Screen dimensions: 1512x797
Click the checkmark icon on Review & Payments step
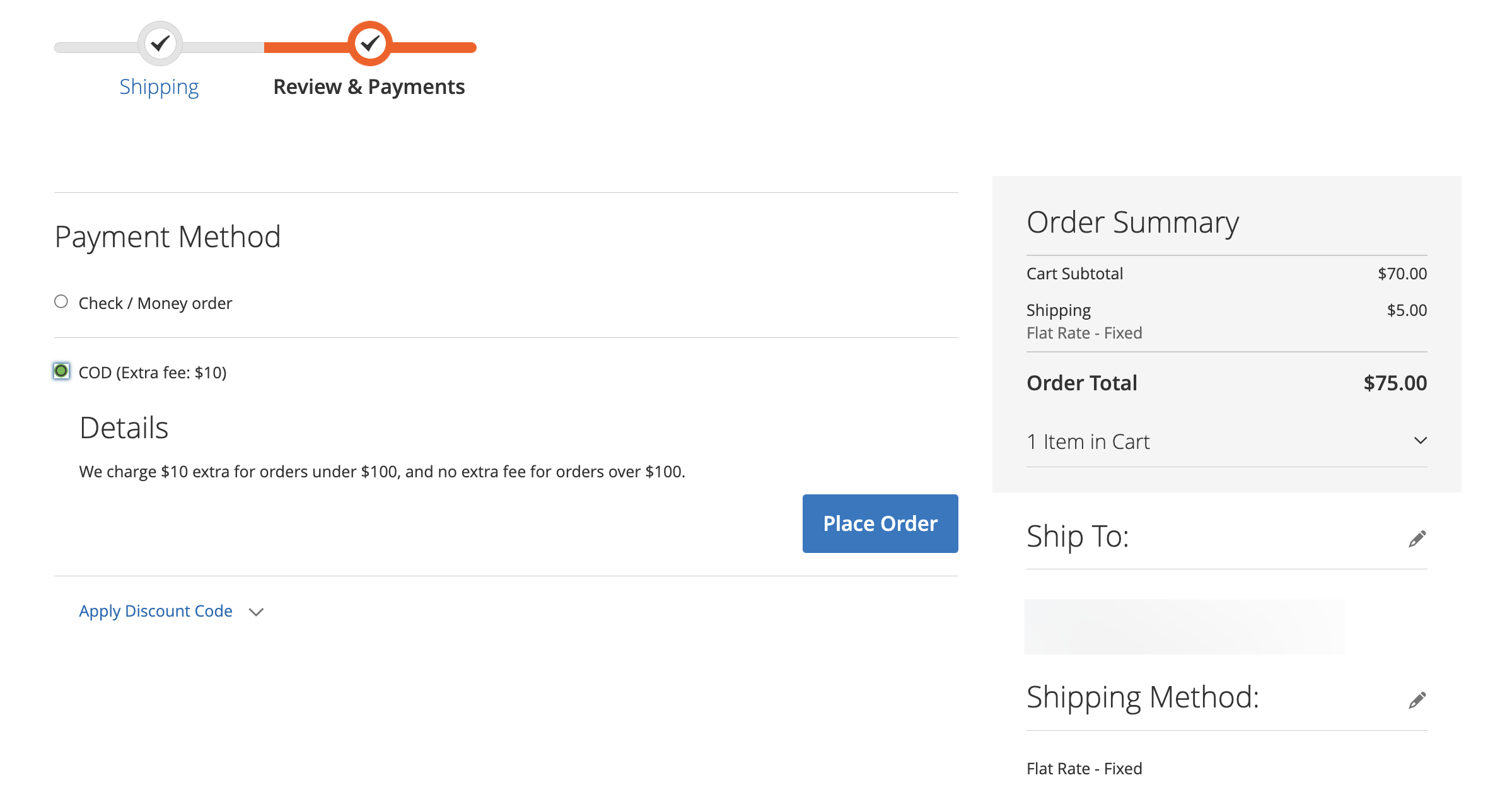click(369, 44)
